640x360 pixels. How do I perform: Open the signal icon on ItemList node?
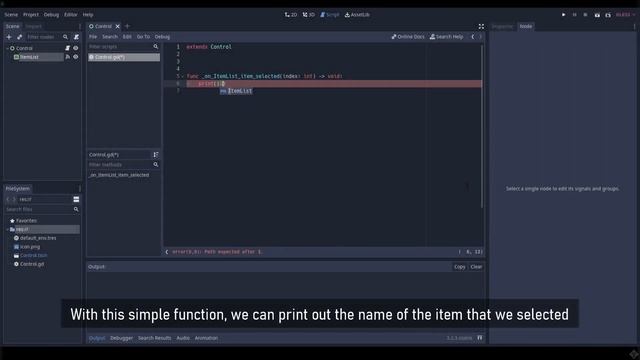point(68,57)
